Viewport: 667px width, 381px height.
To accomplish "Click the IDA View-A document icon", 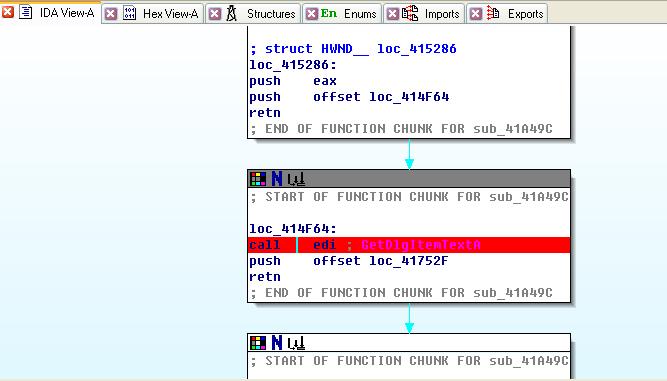I will pyautogui.click(x=26, y=12).
